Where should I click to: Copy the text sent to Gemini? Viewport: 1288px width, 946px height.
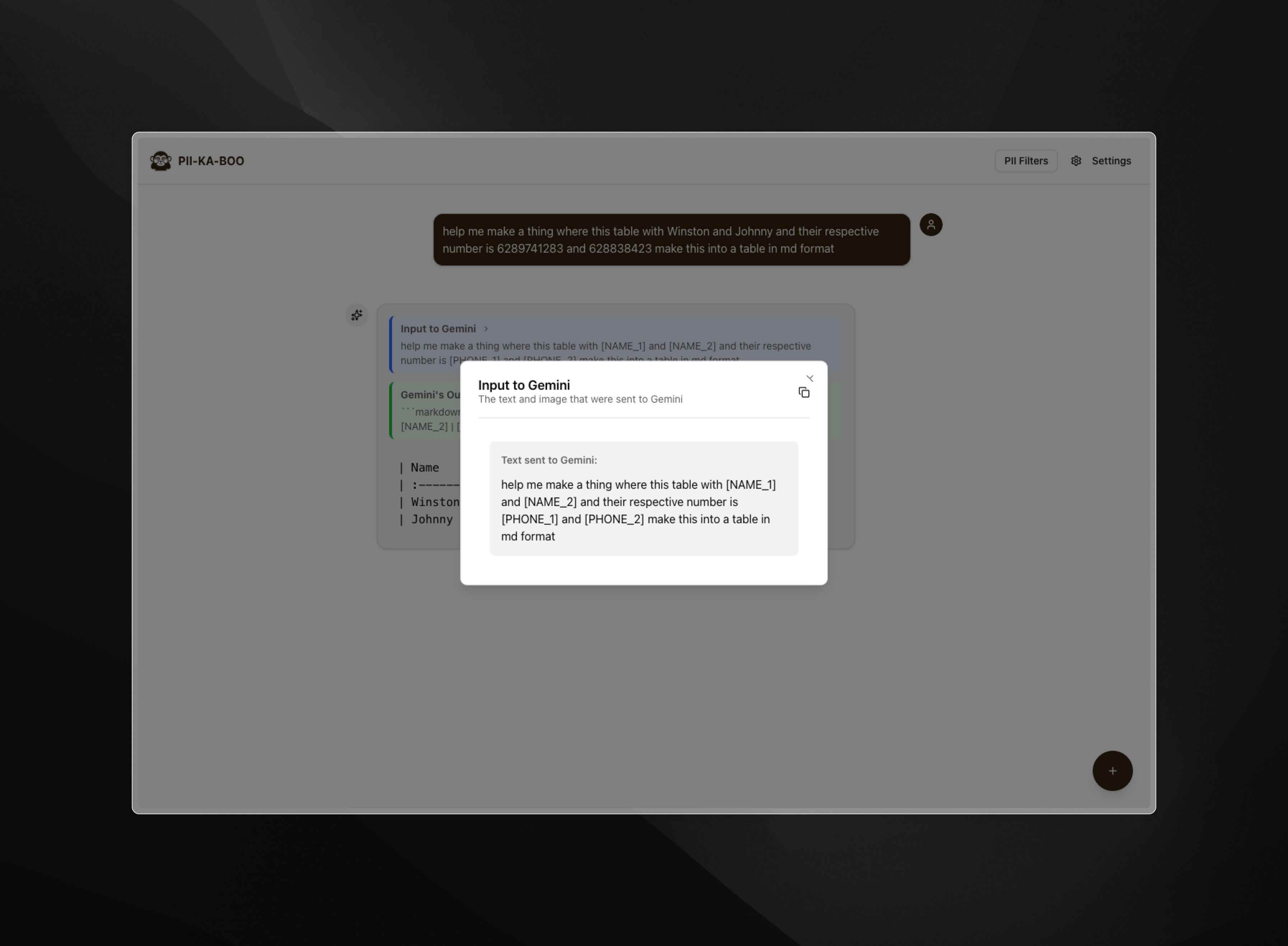pos(803,393)
